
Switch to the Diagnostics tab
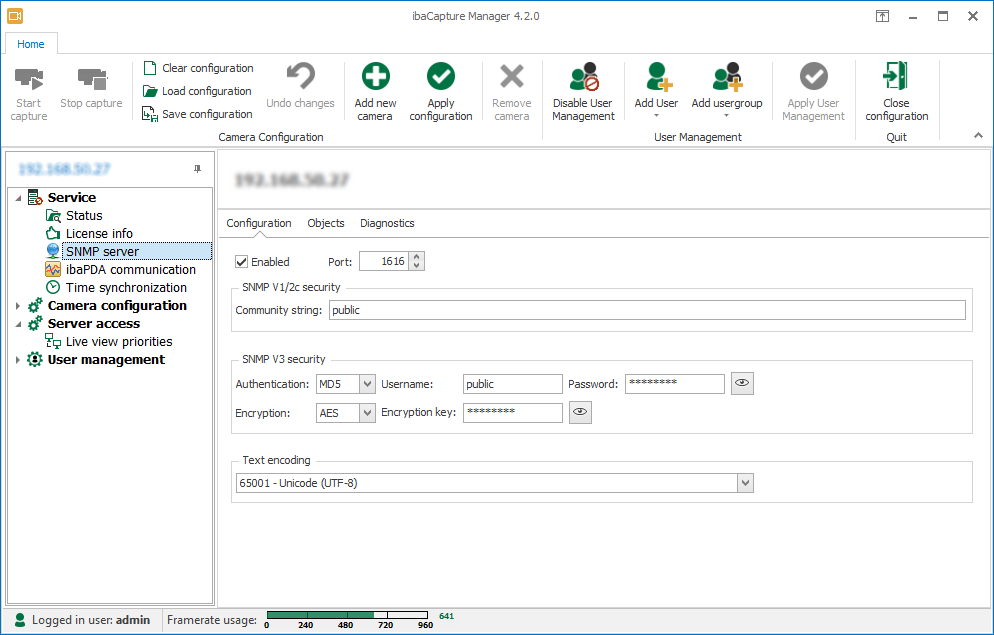tap(387, 223)
